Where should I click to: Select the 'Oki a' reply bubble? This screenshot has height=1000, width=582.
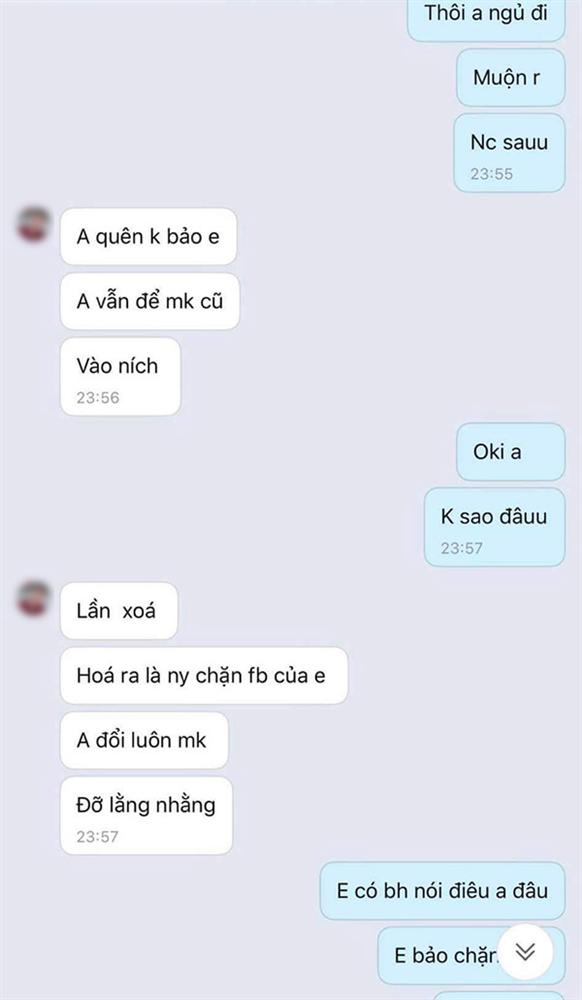pyautogui.click(x=511, y=452)
